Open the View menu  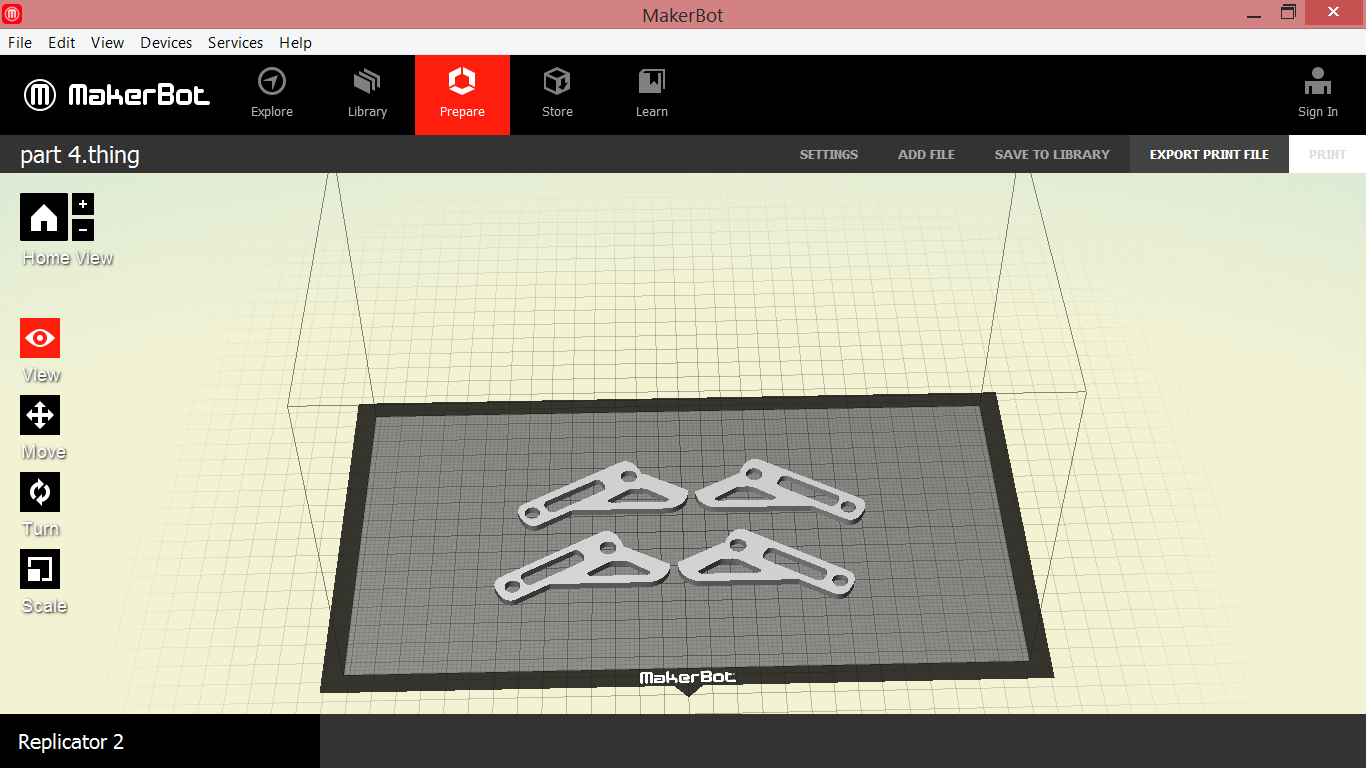(107, 43)
